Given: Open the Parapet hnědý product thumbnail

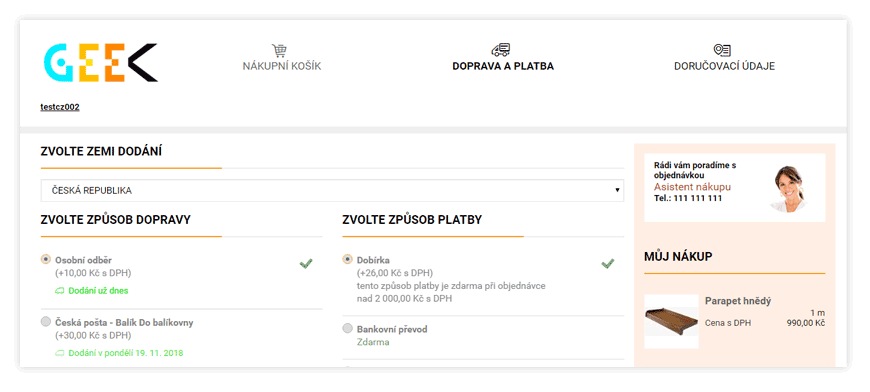Looking at the screenshot, I should click(x=671, y=321).
